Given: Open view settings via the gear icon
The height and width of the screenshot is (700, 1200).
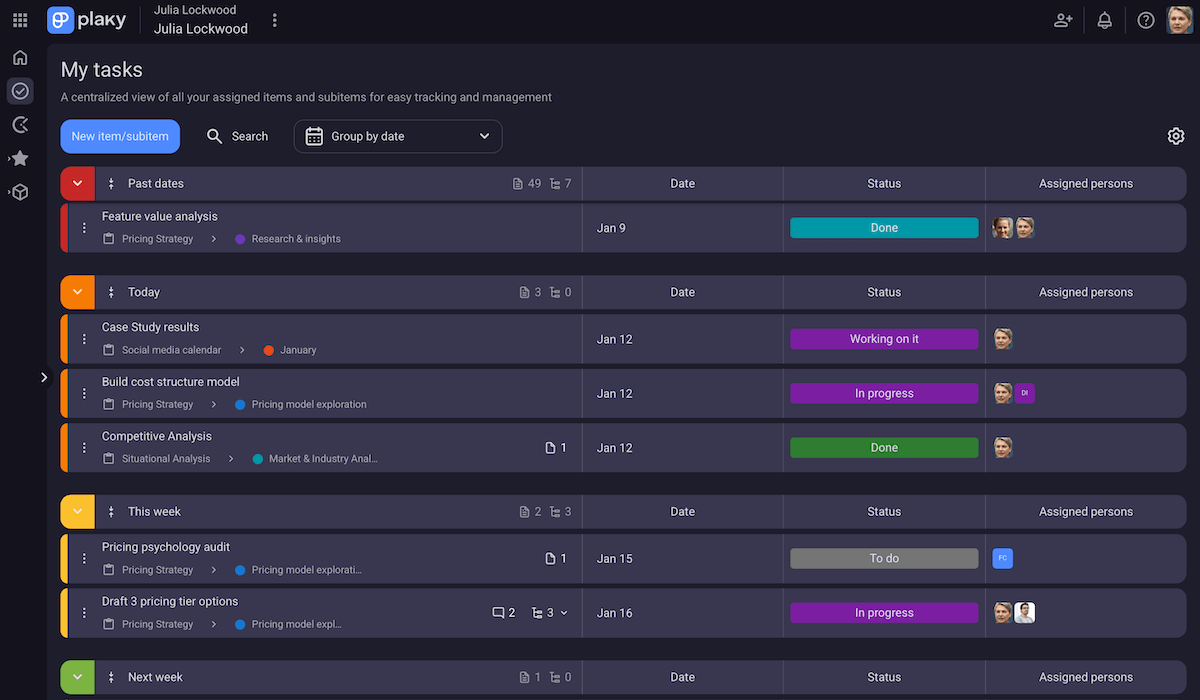Looking at the screenshot, I should (1176, 135).
